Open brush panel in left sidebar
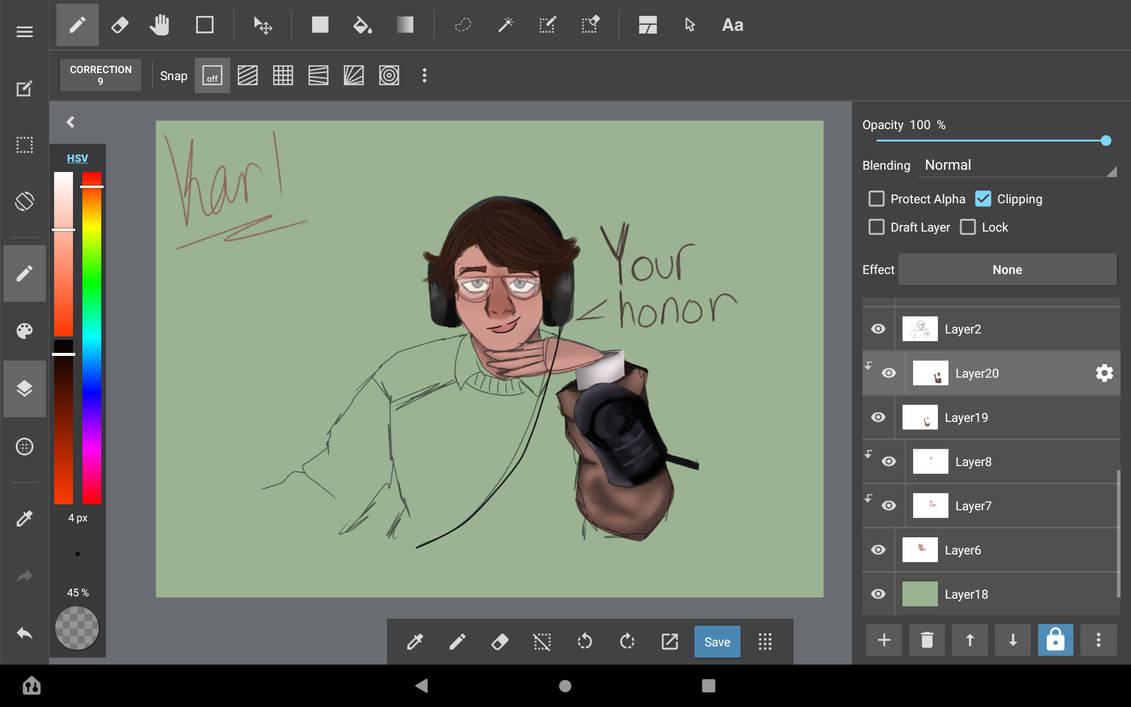This screenshot has height=707, width=1131. (25, 273)
